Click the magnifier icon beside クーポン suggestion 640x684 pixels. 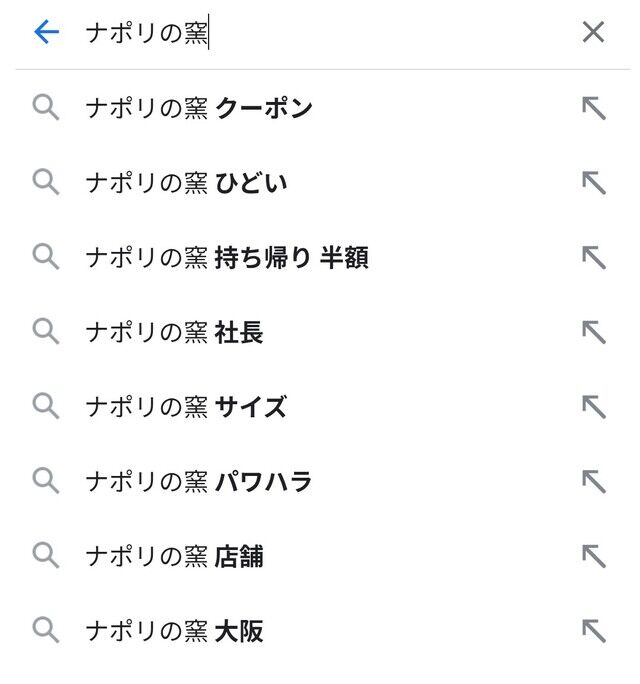[46, 108]
